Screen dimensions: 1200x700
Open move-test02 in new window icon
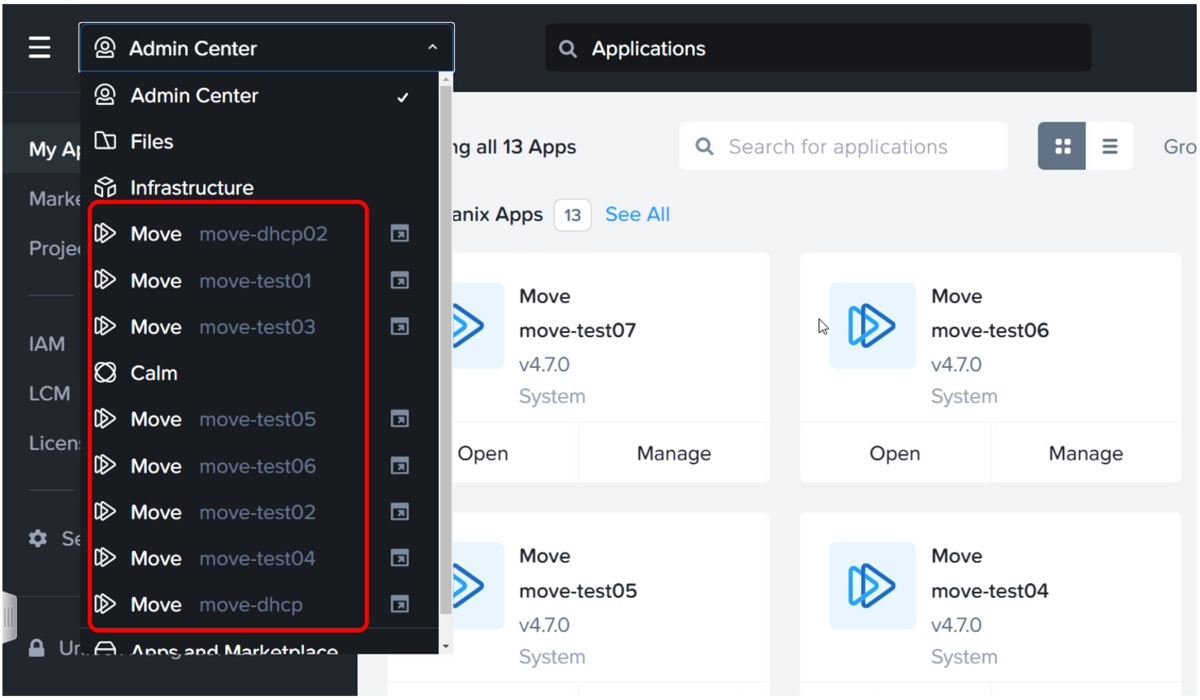[x=399, y=512]
